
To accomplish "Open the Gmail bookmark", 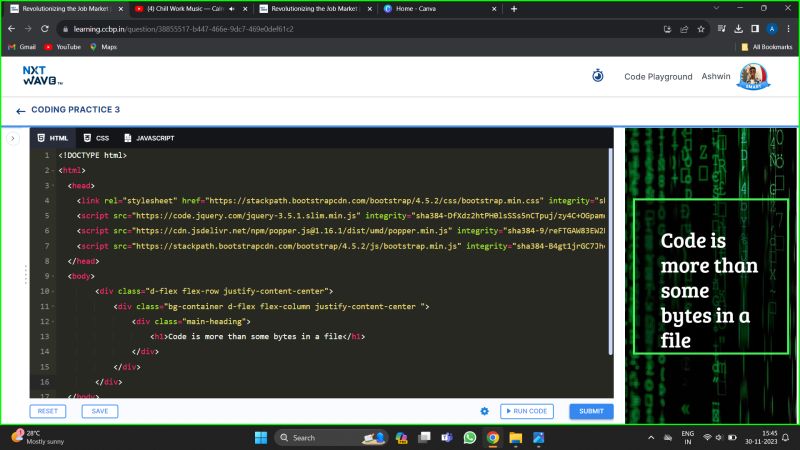I will click(22, 47).
